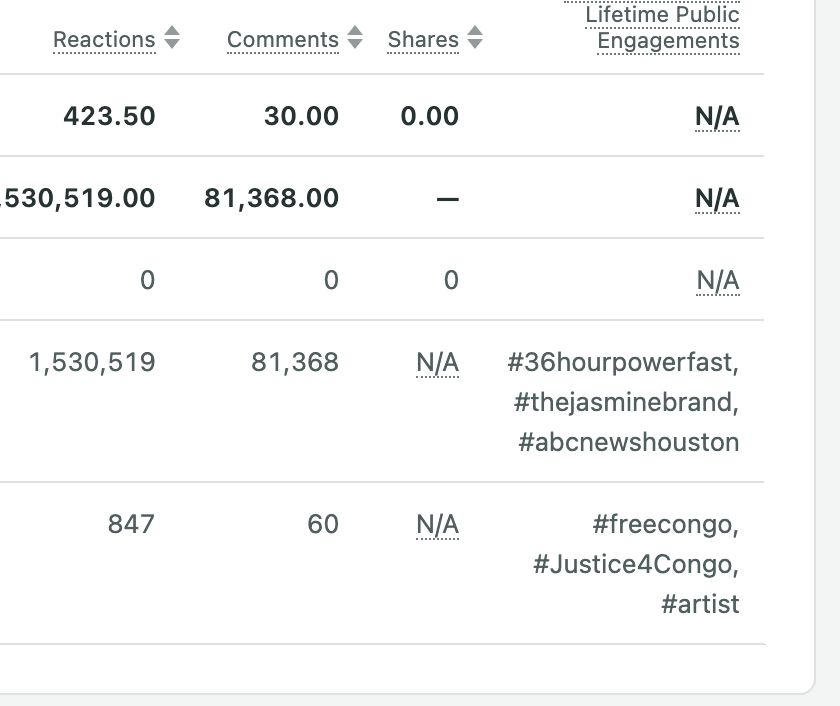
Task: Open the #thejasminebrand hashtag
Action: 625,402
